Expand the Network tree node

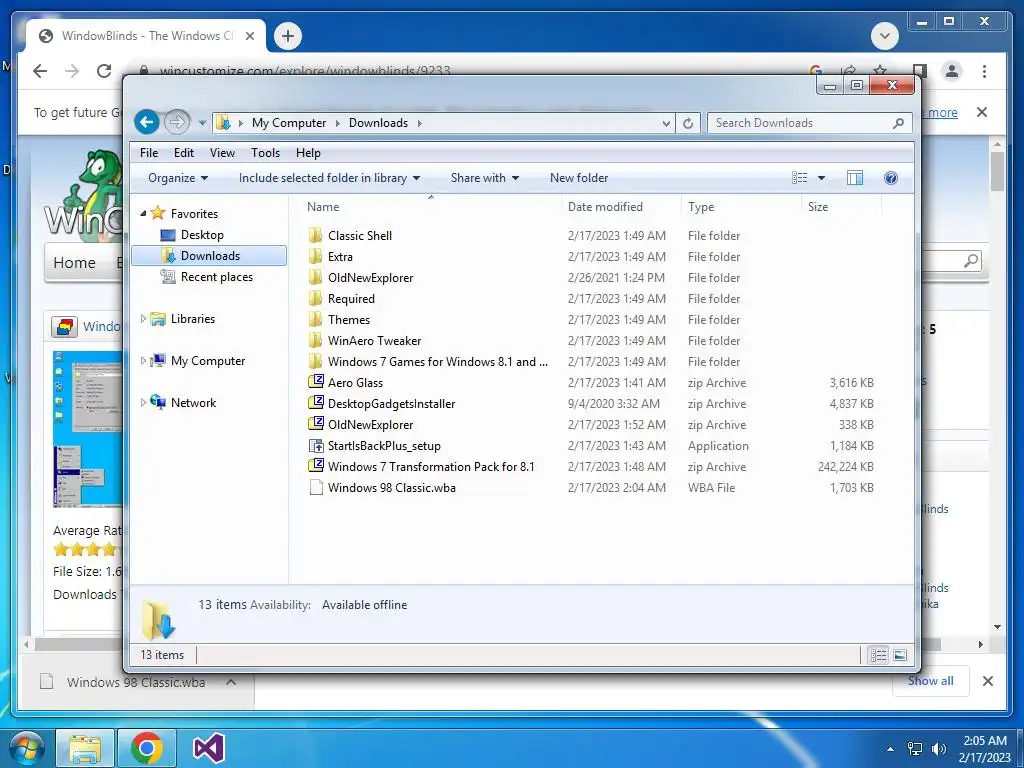(144, 402)
